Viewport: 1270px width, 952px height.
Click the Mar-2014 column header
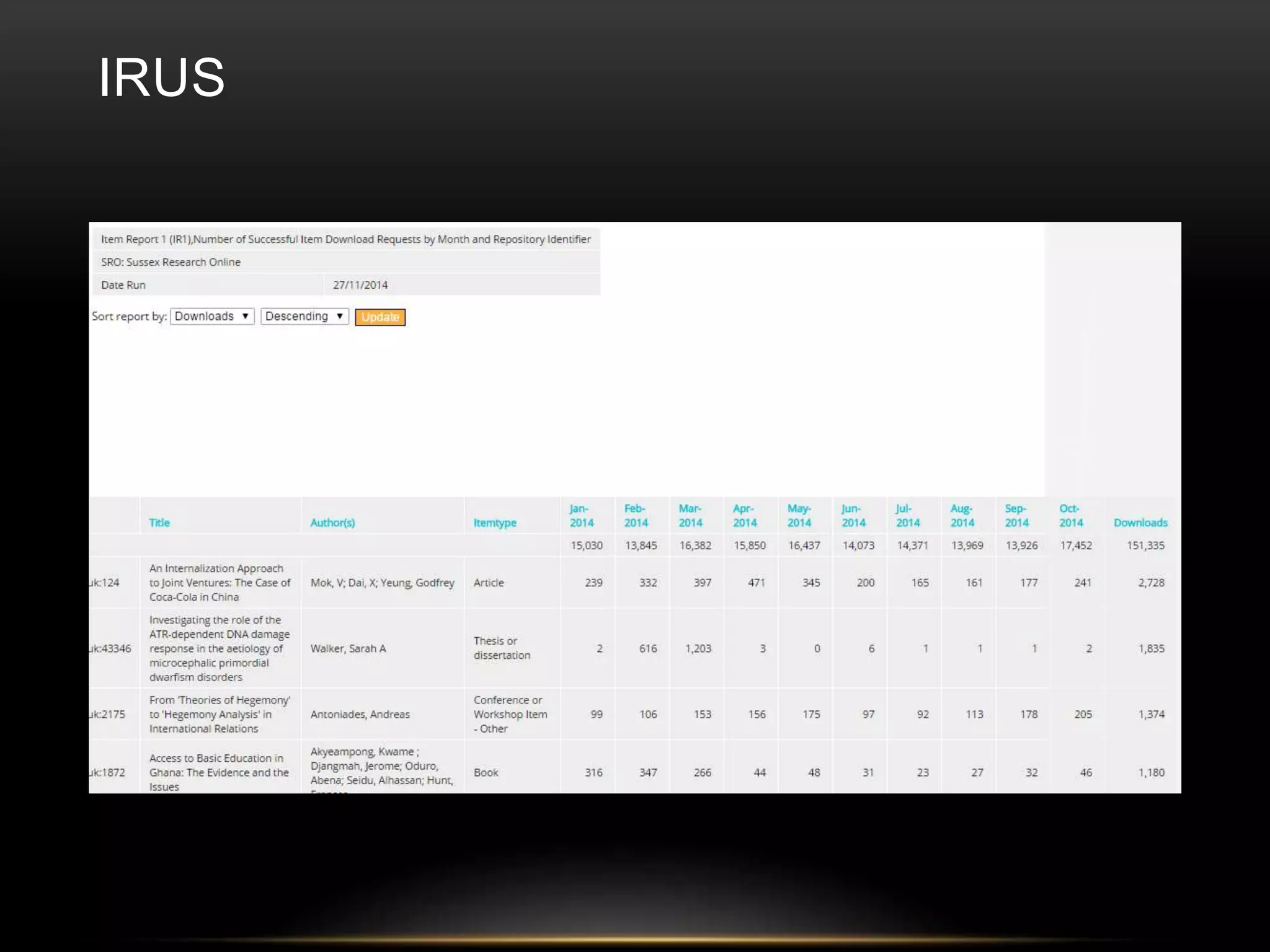coord(690,516)
